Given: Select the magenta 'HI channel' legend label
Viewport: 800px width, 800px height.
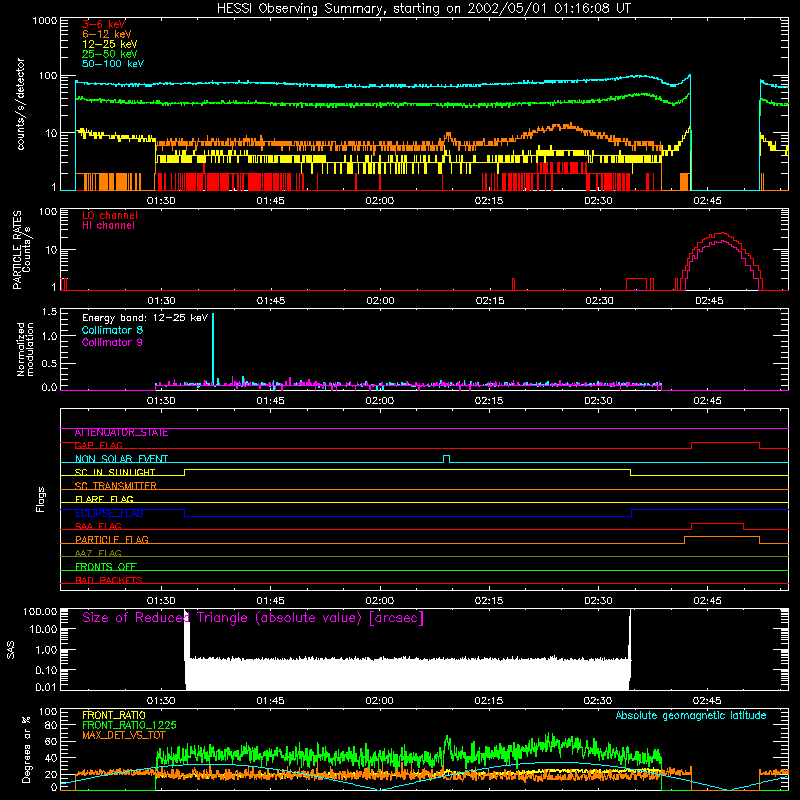Looking at the screenshot, I should pos(108,225).
